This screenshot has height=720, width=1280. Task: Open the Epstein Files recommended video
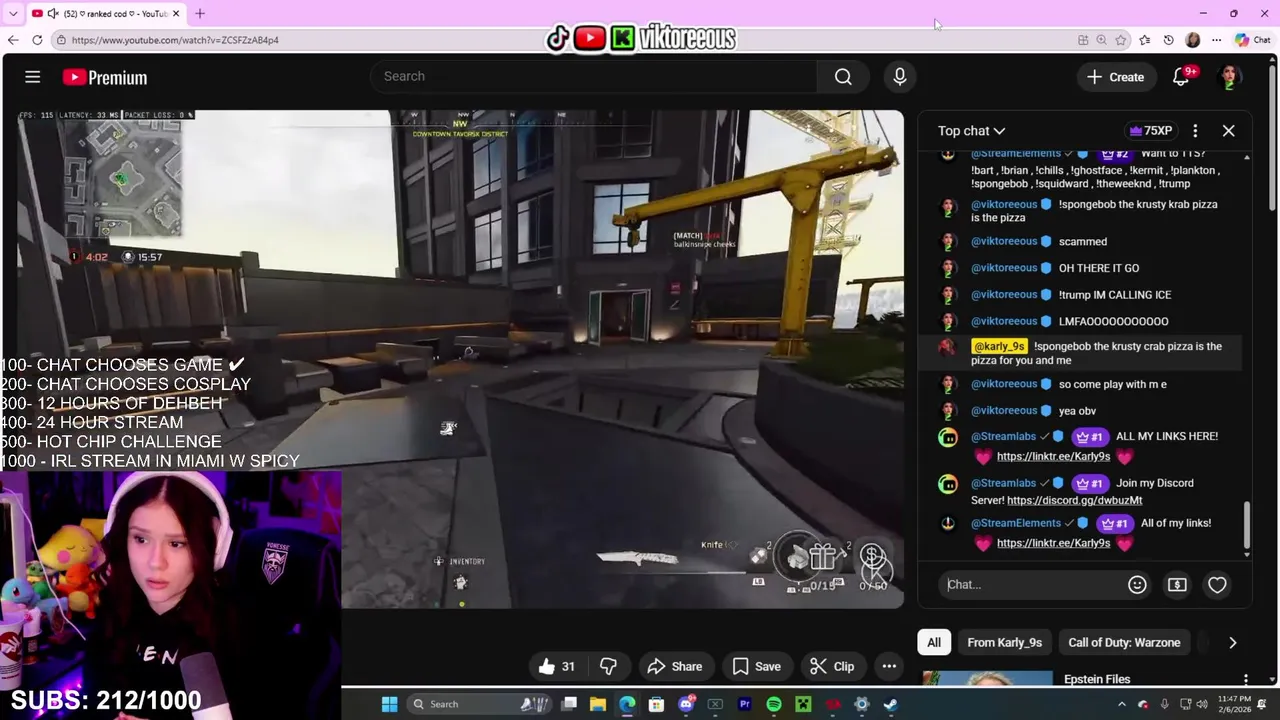click(x=1097, y=680)
